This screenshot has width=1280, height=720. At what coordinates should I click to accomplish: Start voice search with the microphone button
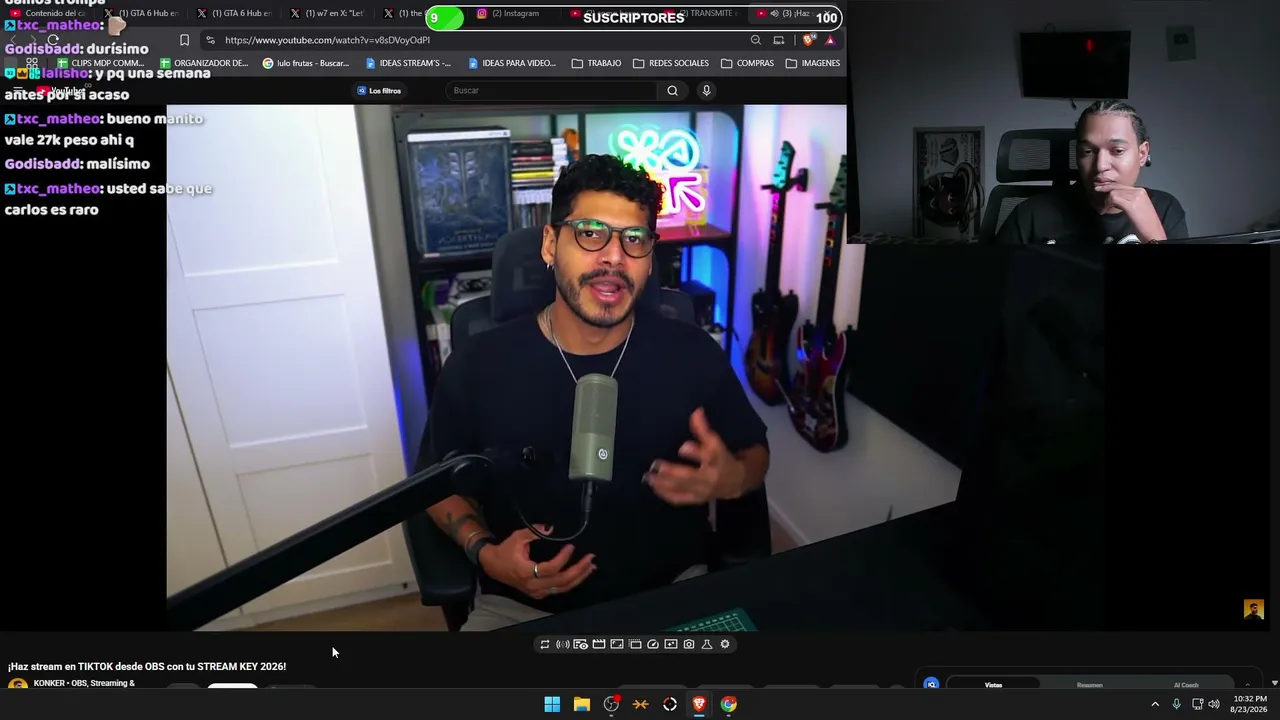pos(706,91)
